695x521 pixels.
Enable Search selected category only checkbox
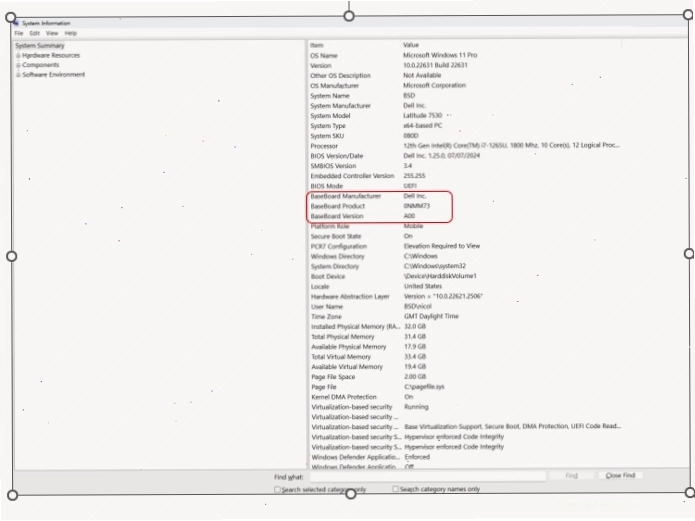pos(277,490)
